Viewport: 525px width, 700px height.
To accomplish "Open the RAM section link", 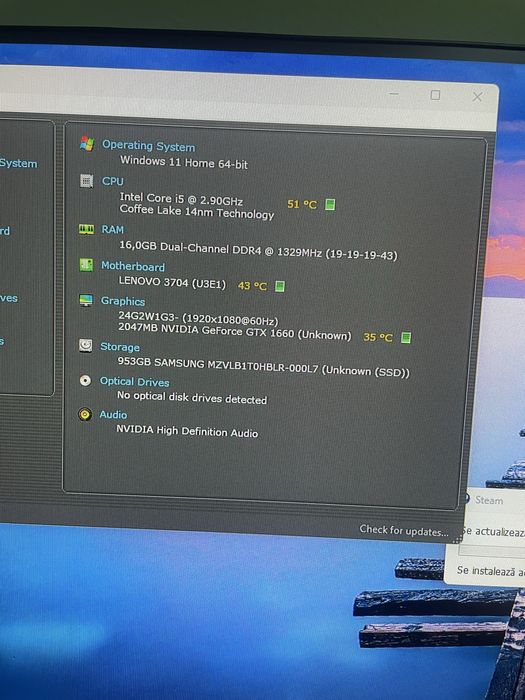I will pyautogui.click(x=112, y=229).
